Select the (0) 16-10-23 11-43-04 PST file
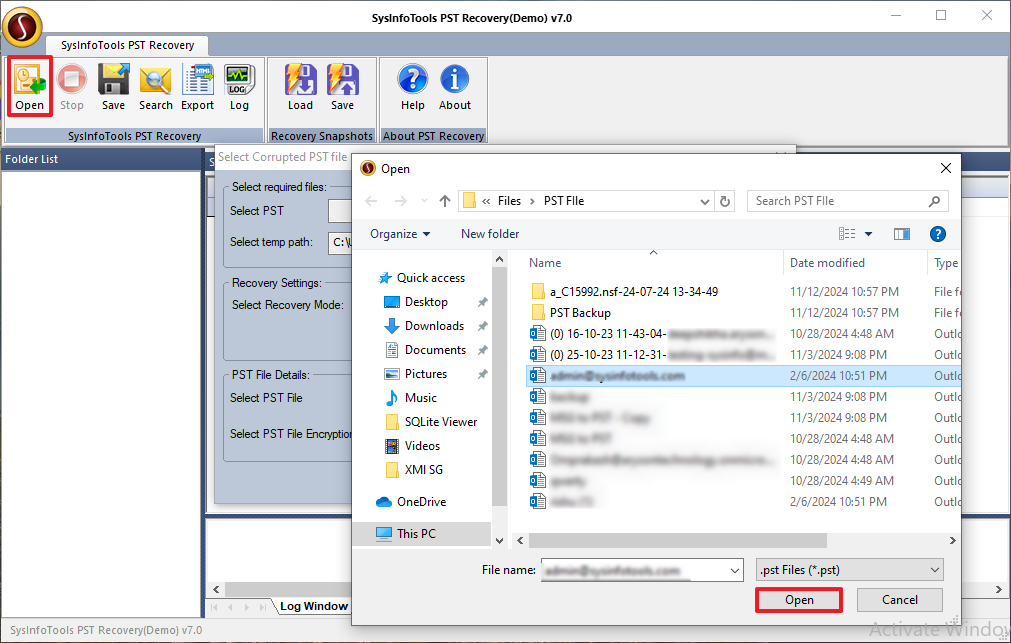The image size is (1011, 643). tap(653, 334)
